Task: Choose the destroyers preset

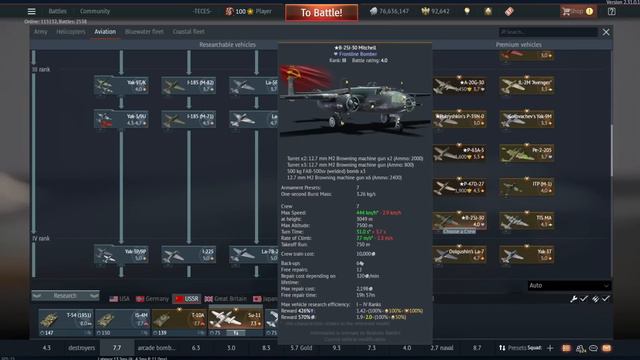Action: pos(82,348)
